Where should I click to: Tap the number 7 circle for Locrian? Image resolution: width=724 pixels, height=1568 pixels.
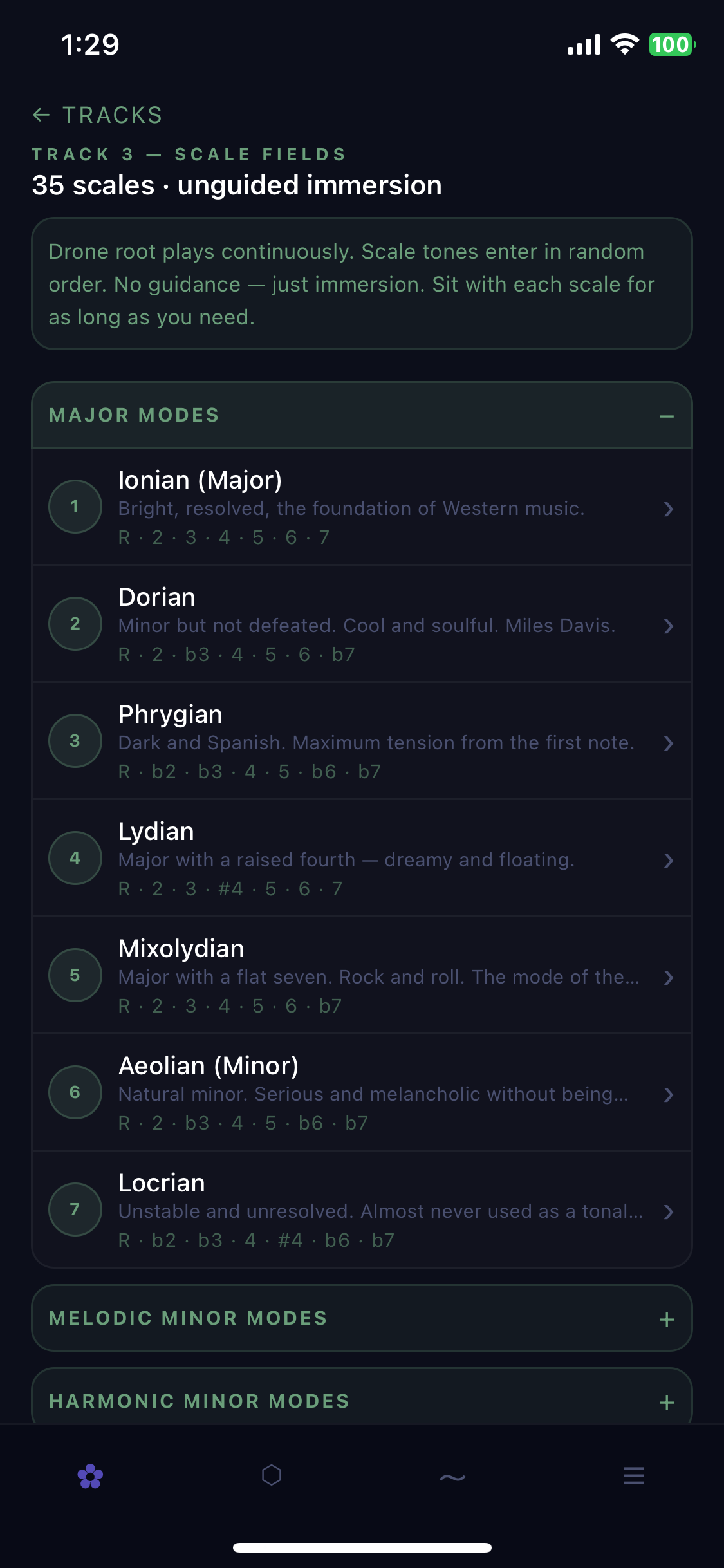click(75, 1209)
